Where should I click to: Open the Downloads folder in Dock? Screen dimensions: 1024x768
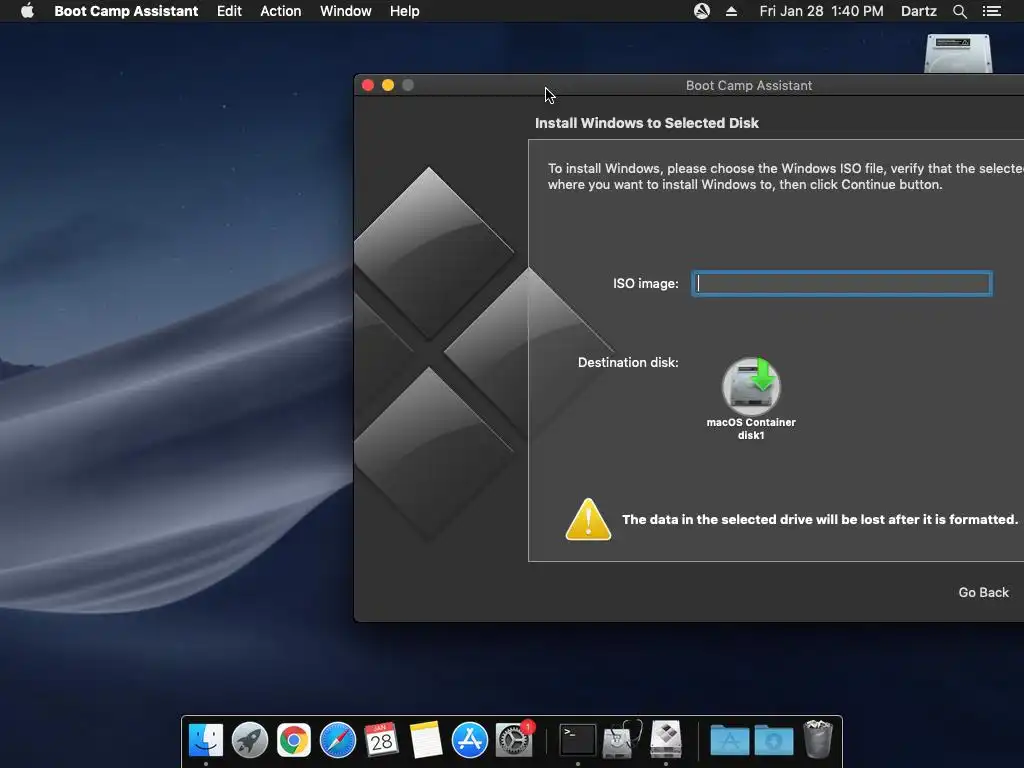[774, 741]
